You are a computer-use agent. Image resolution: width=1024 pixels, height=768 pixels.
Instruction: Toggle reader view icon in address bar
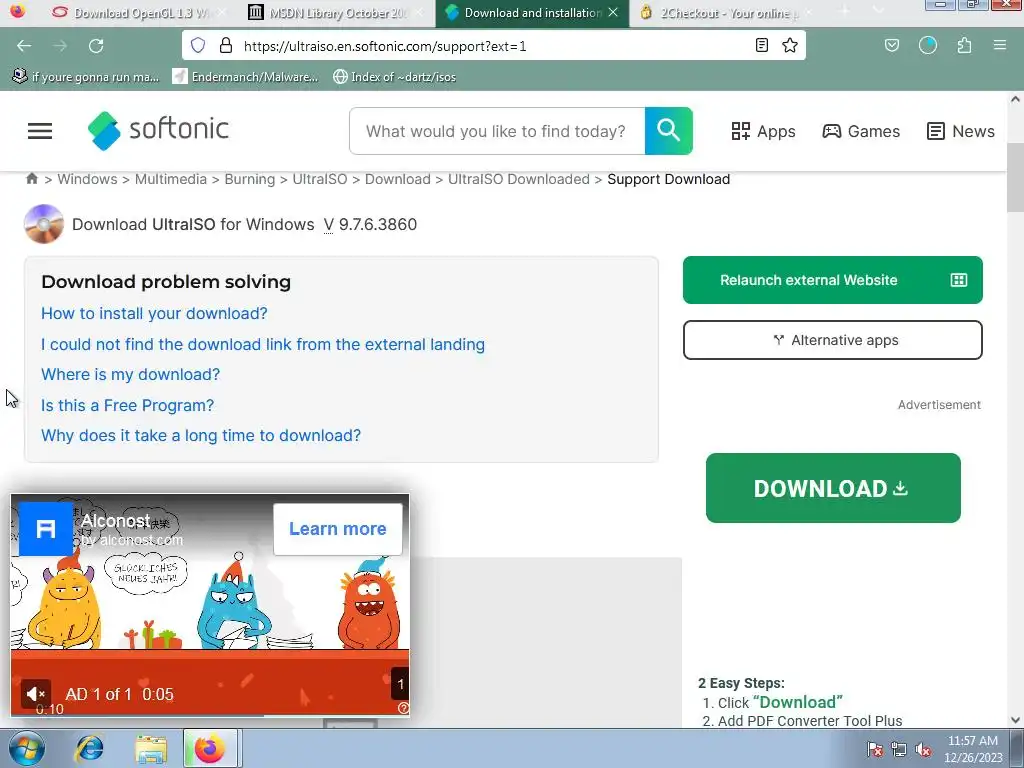click(761, 46)
